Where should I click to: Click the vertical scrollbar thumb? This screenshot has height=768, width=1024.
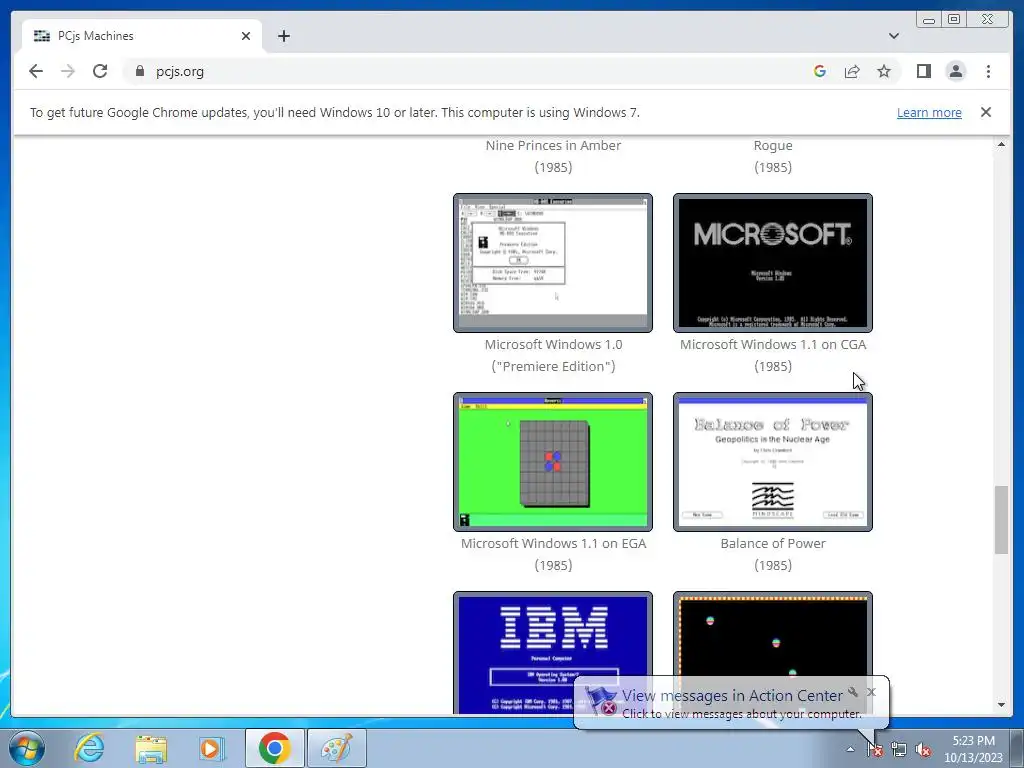(1001, 520)
